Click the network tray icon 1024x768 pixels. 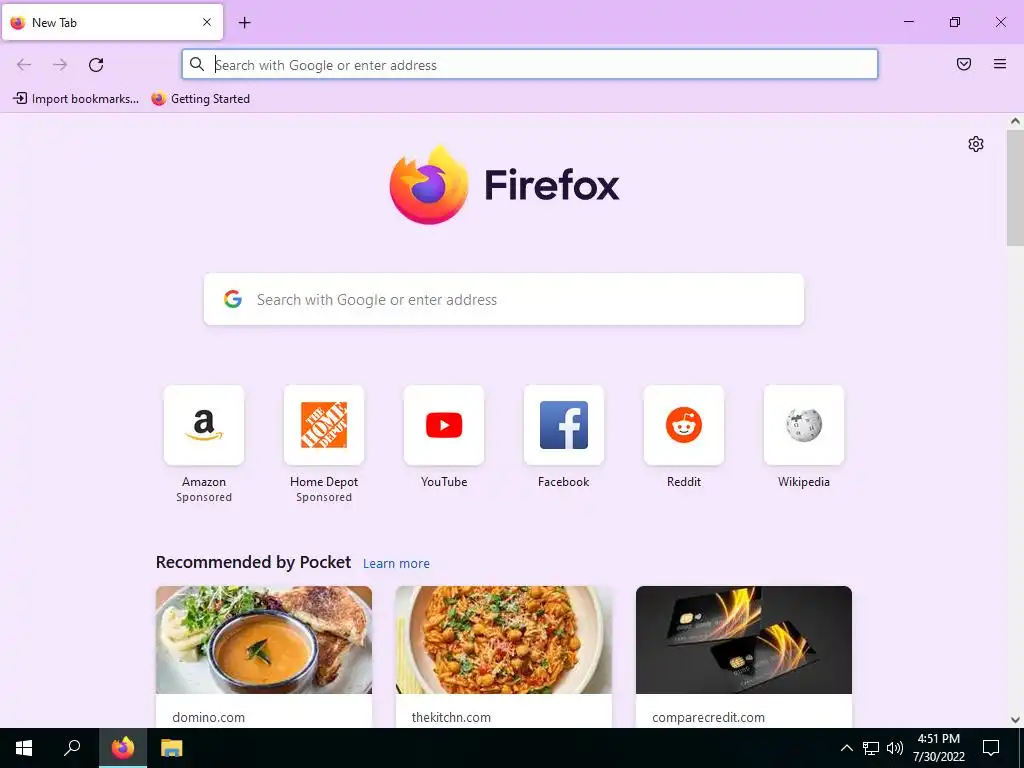pos(871,748)
